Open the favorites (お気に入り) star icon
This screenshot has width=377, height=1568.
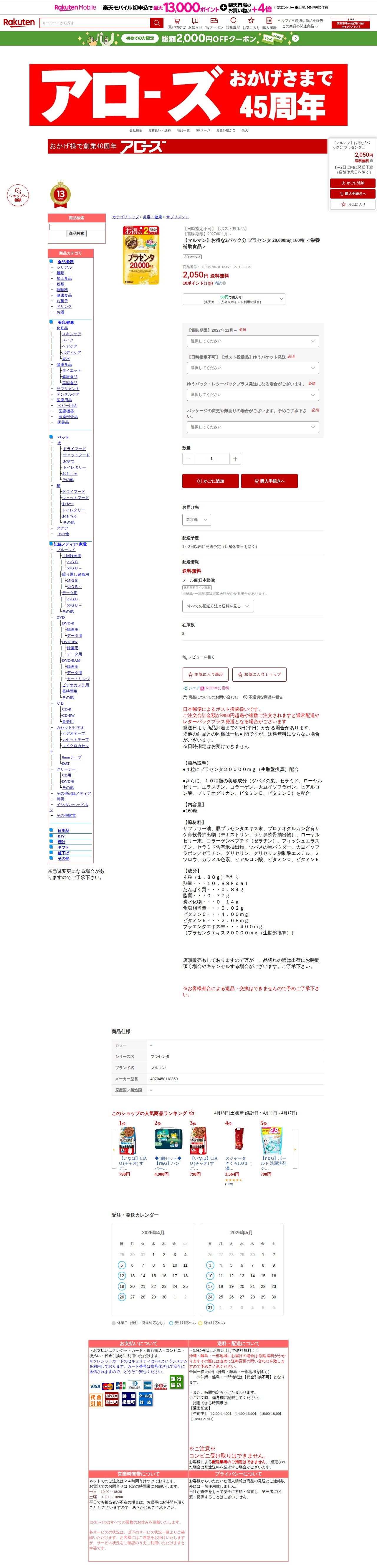[251, 23]
